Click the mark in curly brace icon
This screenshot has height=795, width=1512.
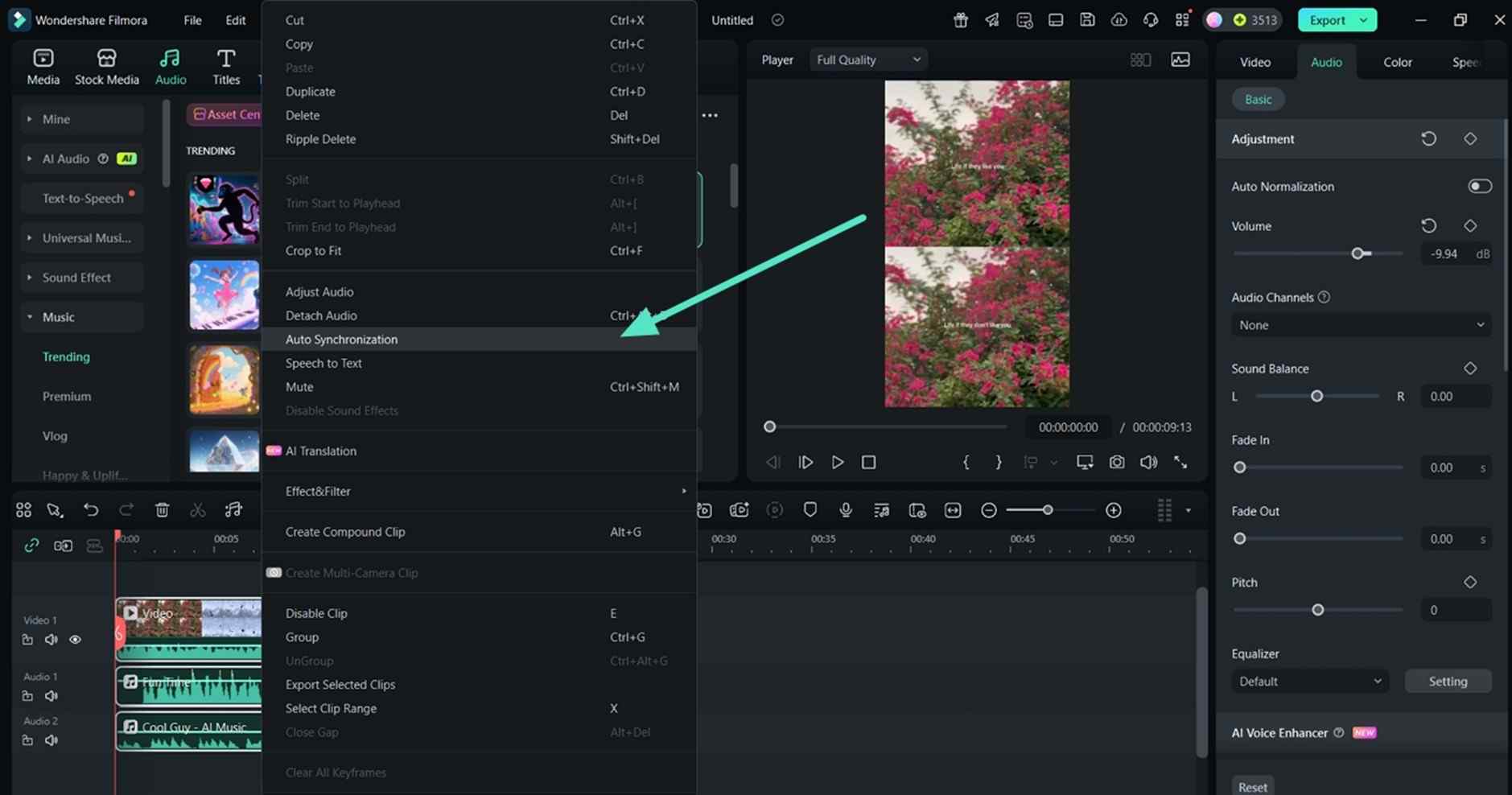tap(966, 462)
